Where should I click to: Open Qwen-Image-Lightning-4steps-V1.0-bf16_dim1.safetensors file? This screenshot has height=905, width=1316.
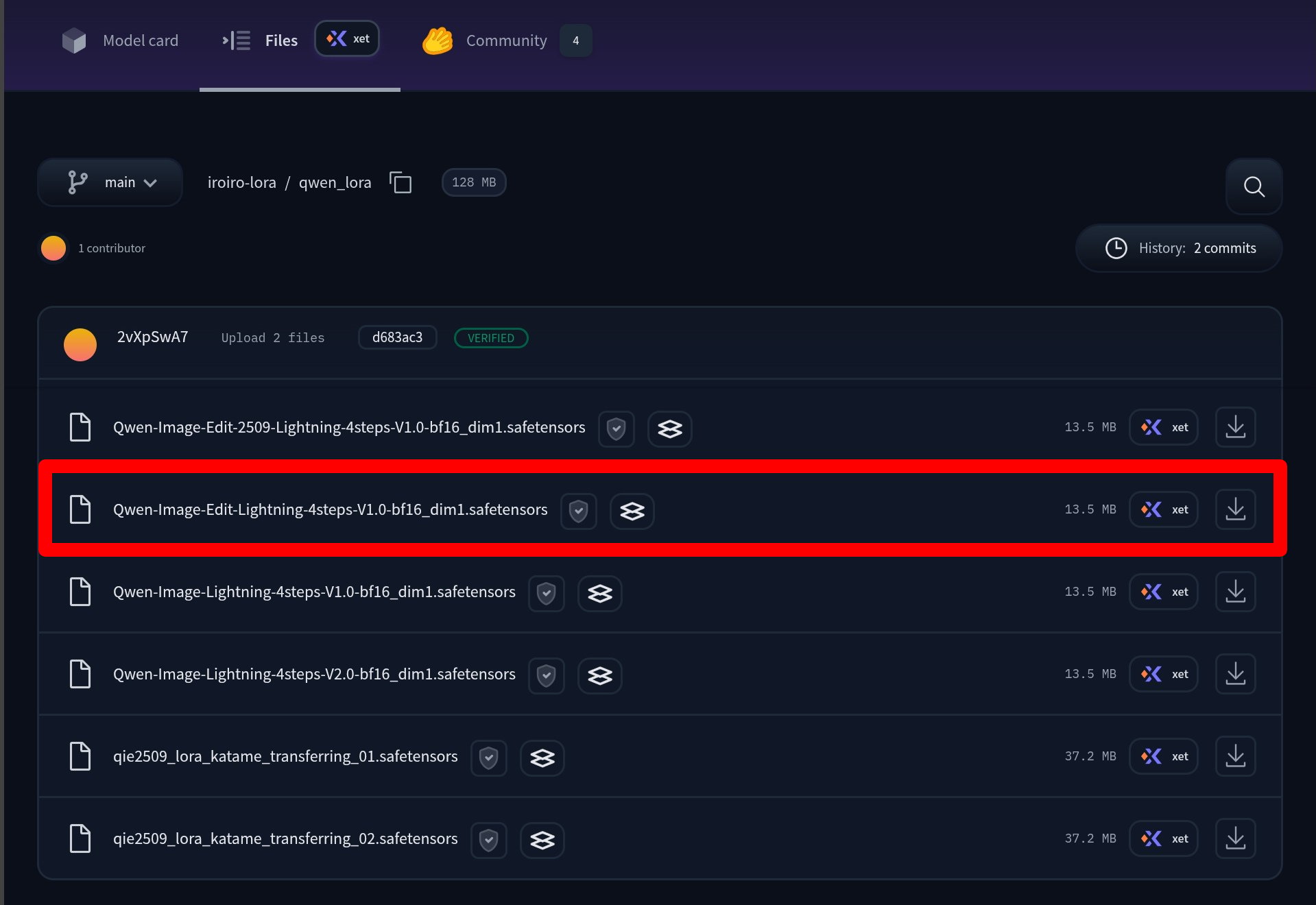(314, 592)
